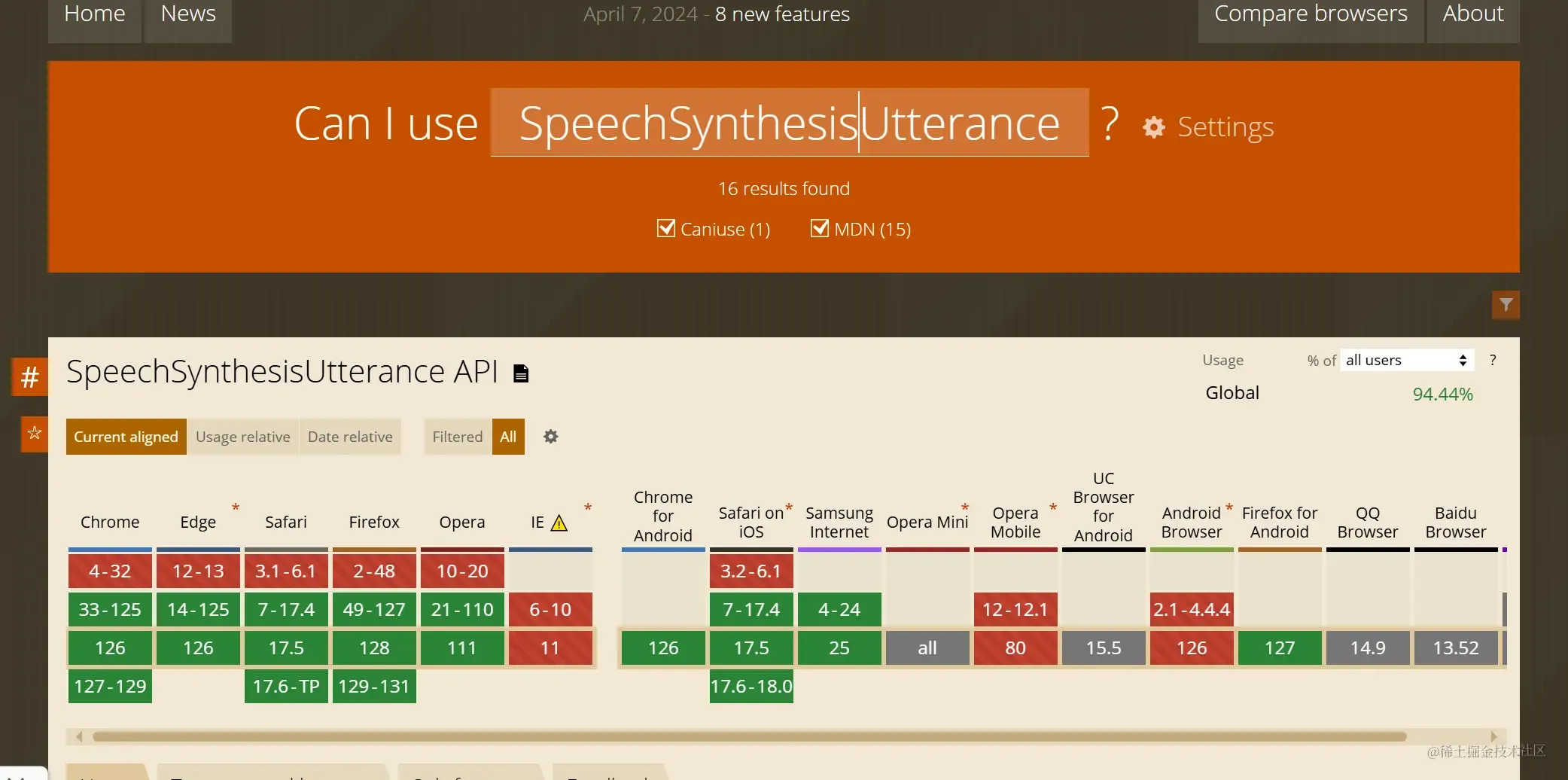Image resolution: width=1568 pixels, height=780 pixels.
Task: Click the SpeechSynthesisUtterance search field
Action: (790, 123)
